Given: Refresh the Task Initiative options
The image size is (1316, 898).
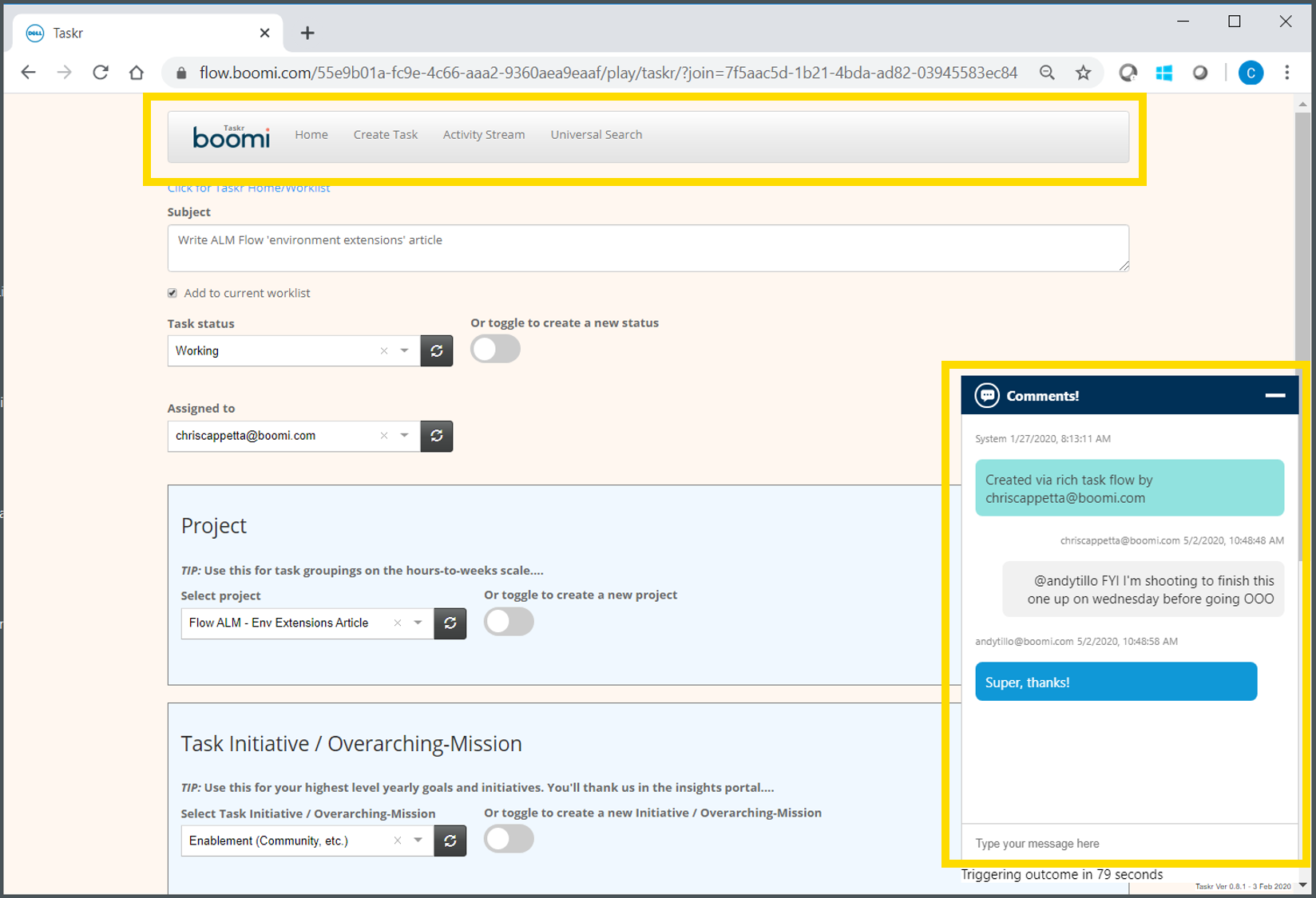Looking at the screenshot, I should [450, 841].
